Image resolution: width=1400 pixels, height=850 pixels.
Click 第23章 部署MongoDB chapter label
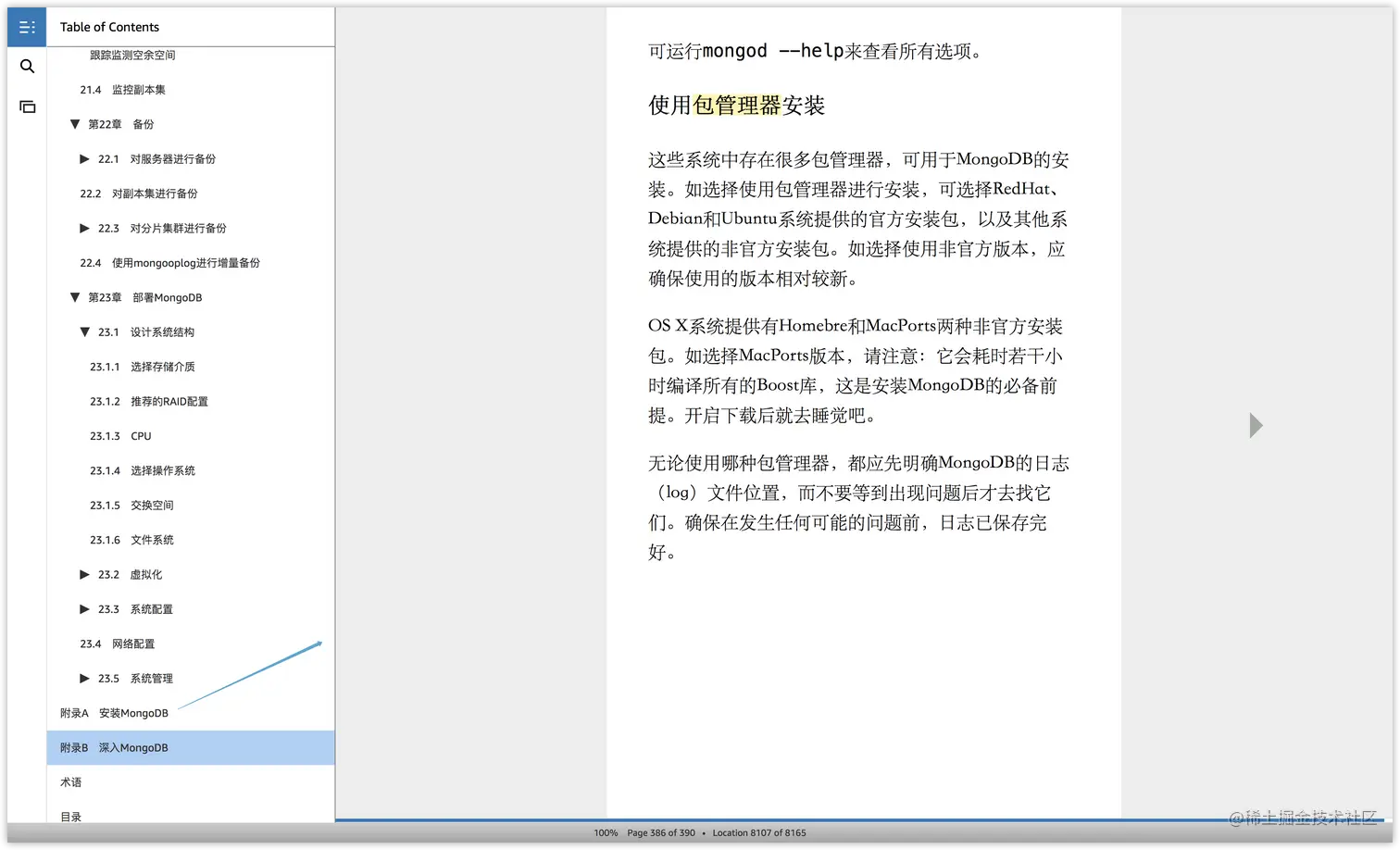pyautogui.click(x=145, y=297)
